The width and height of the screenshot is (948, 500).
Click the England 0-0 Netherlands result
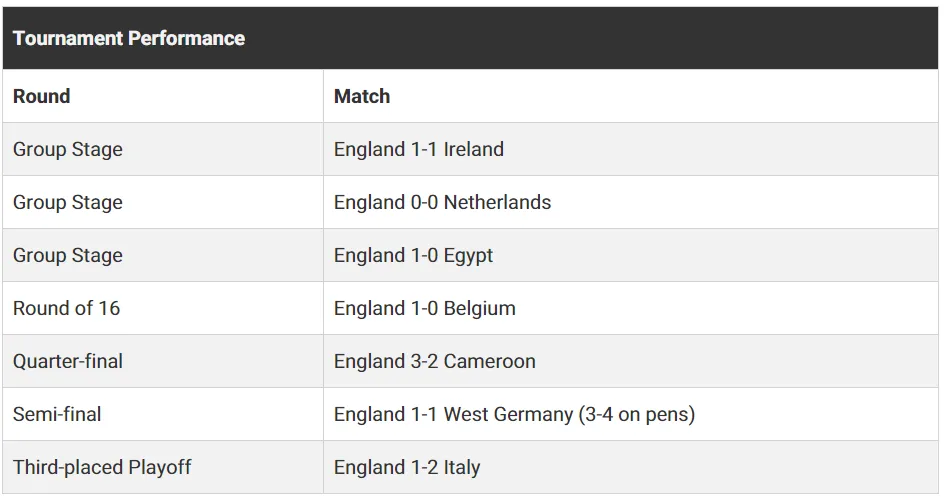[x=442, y=202]
